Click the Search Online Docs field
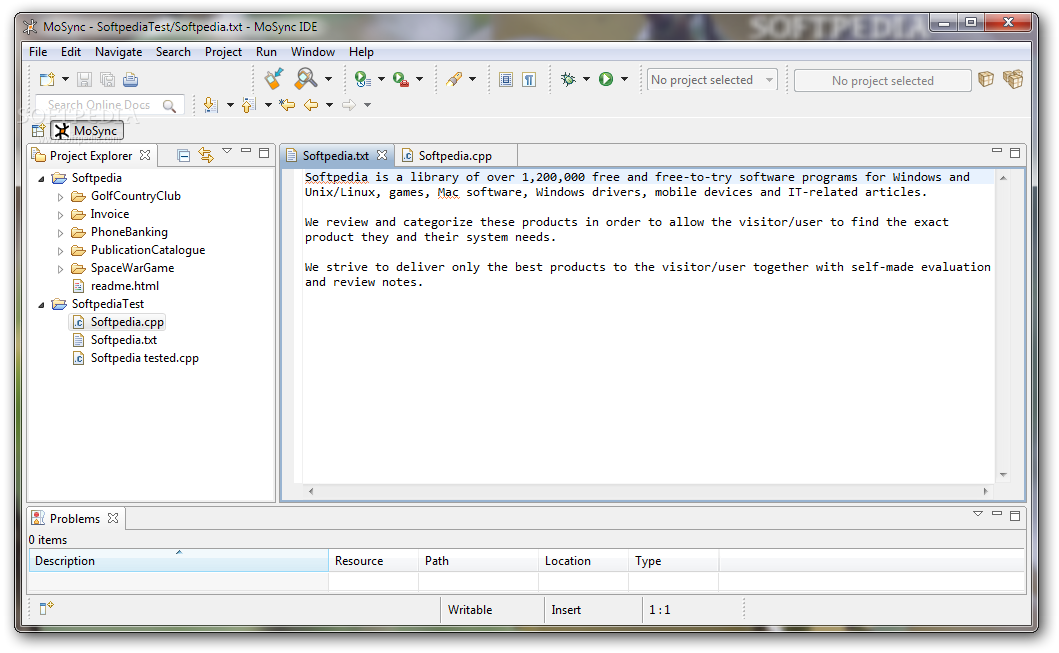Screen dimensions: 1059x653 [x=109, y=105]
